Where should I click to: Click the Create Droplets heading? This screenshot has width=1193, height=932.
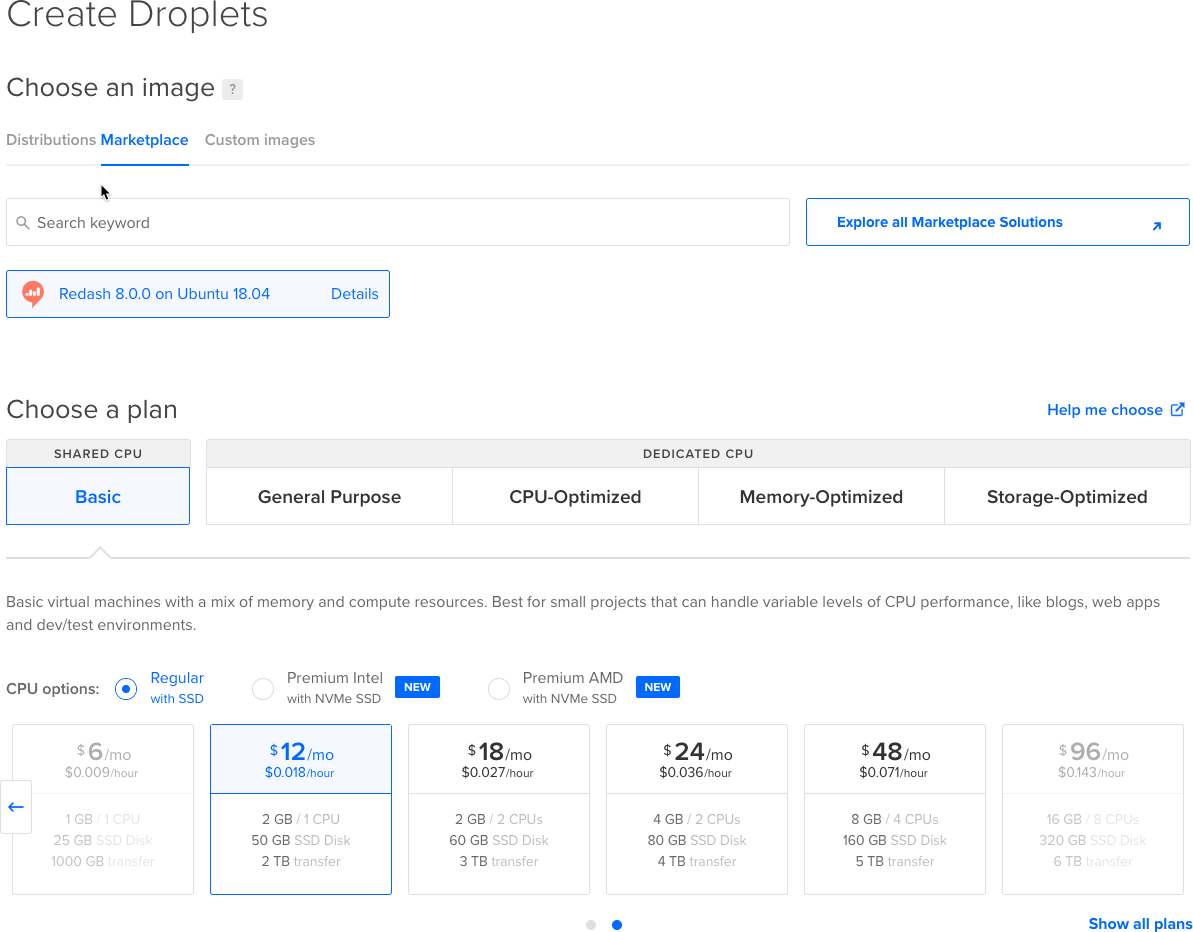coord(137,14)
